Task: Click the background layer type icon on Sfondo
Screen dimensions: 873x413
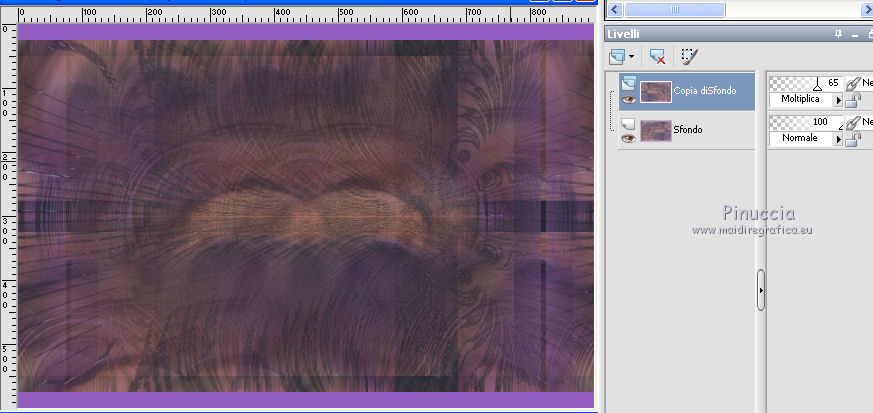Action: [x=628, y=122]
